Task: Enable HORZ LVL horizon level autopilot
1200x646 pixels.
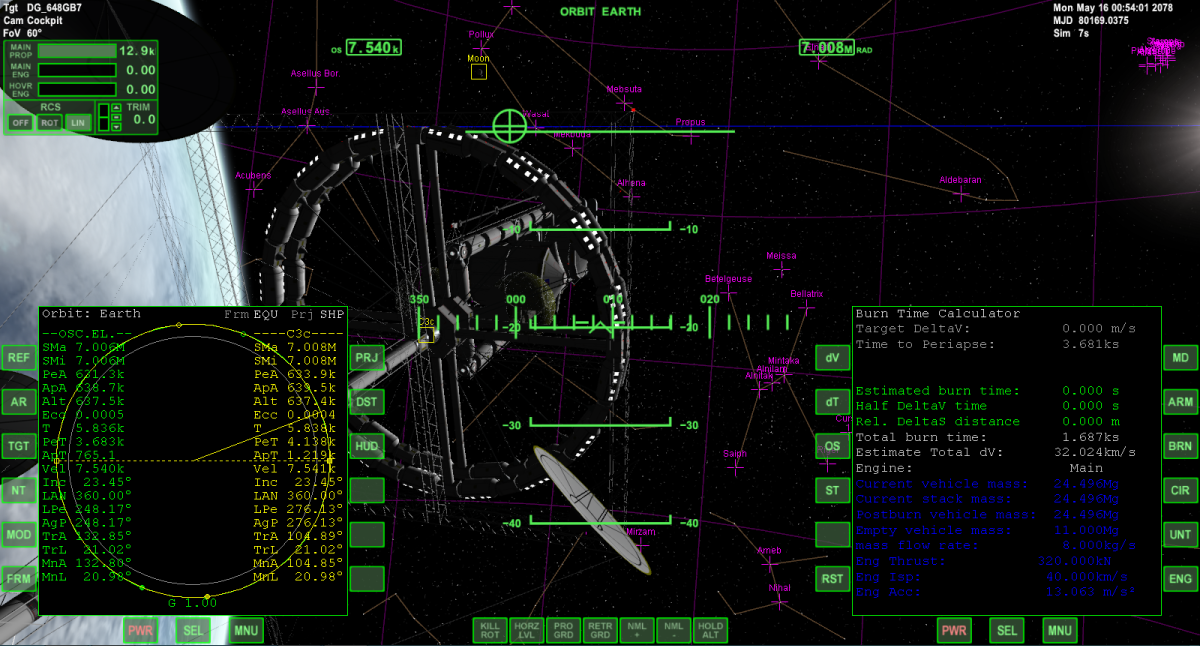Action: pyautogui.click(x=526, y=630)
